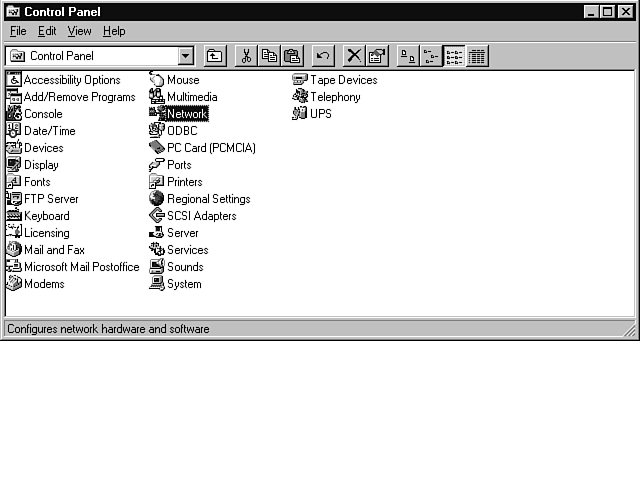The height and width of the screenshot is (480, 640).
Task: Open the Help menu
Action: (114, 31)
